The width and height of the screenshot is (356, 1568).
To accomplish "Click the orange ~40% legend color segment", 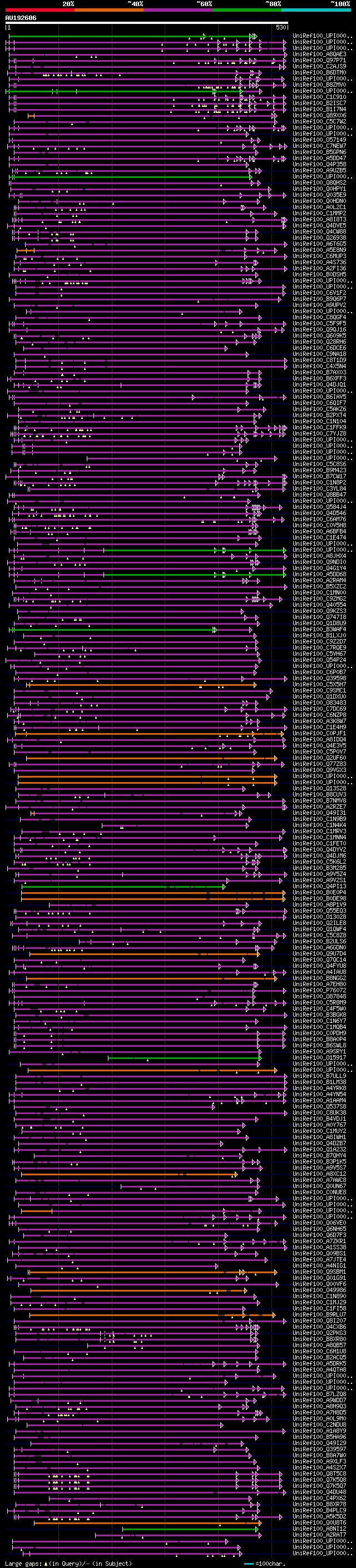I will (x=109, y=10).
